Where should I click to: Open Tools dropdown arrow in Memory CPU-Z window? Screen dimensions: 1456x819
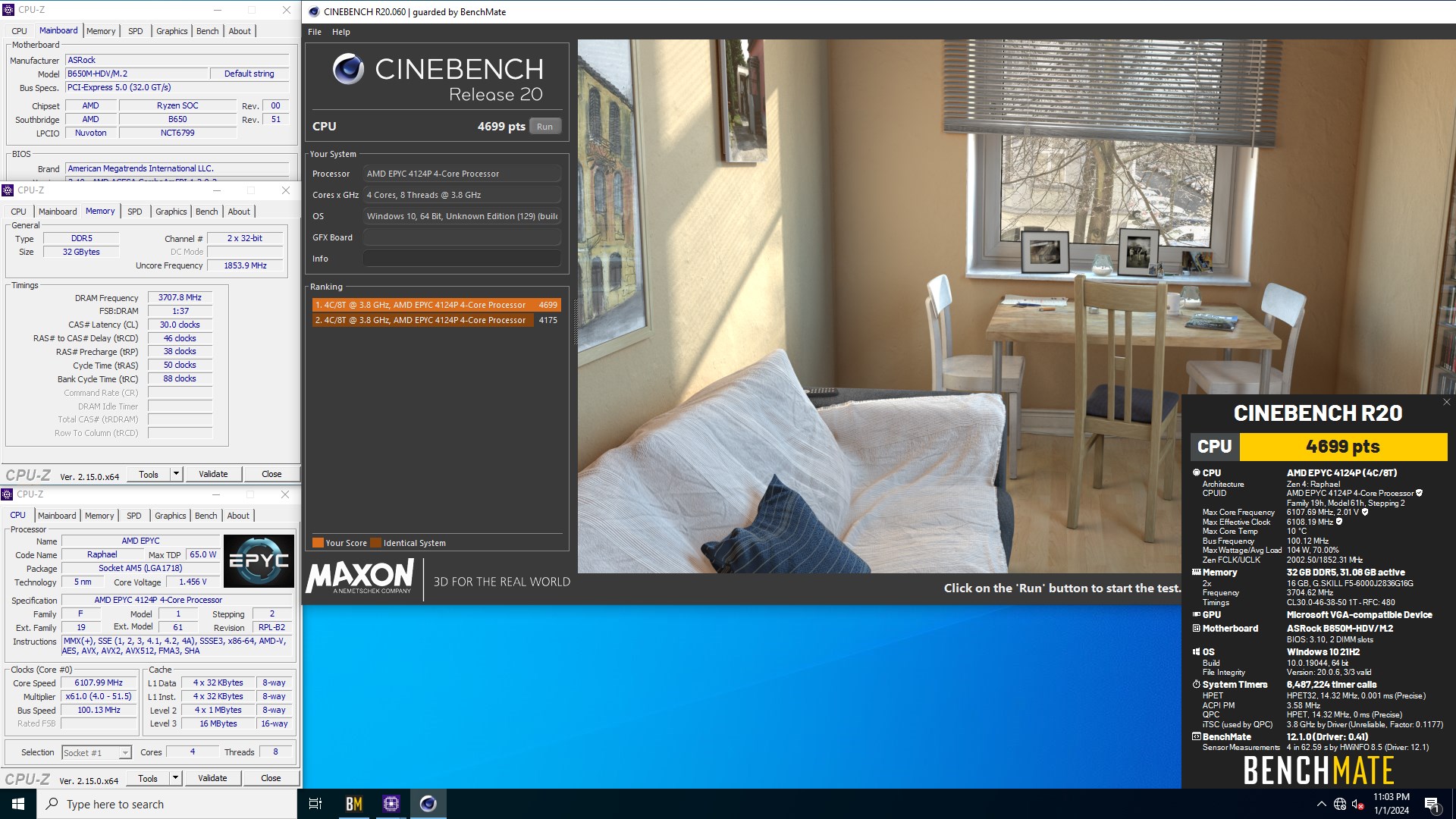pyautogui.click(x=176, y=474)
